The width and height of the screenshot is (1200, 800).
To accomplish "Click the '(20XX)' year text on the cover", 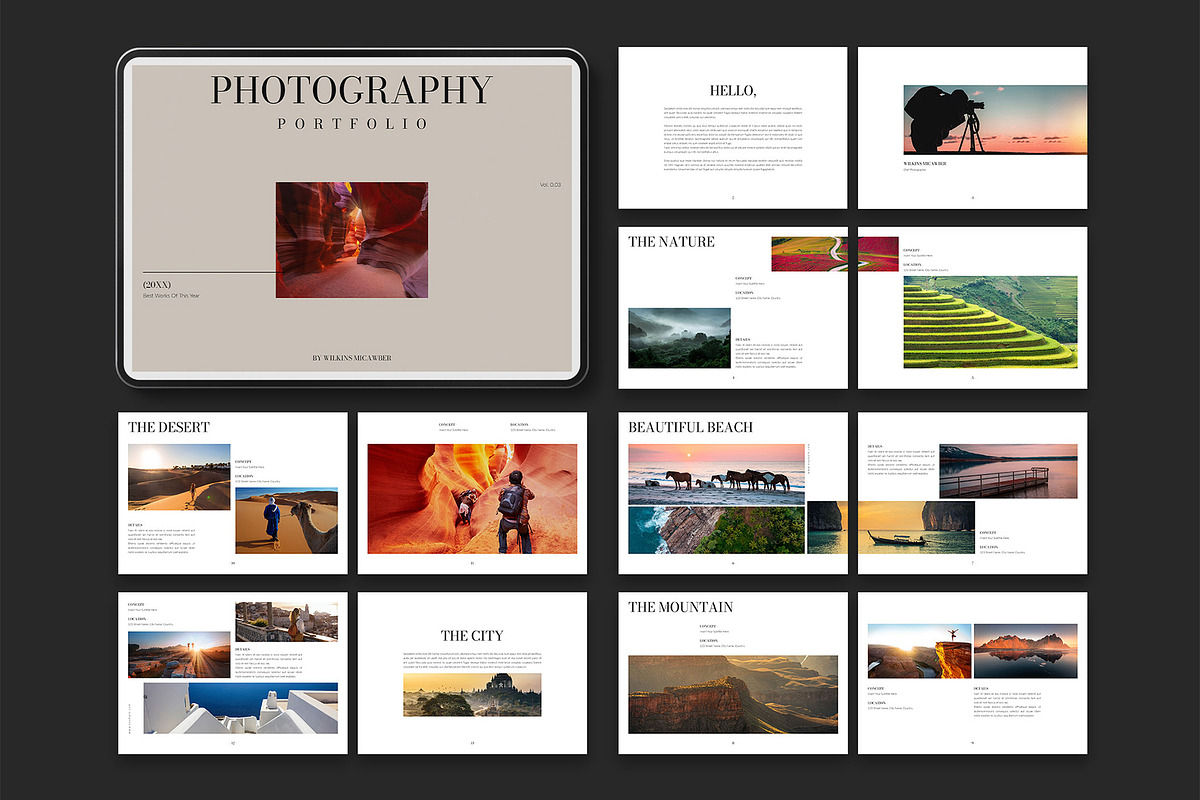I will tap(157, 285).
